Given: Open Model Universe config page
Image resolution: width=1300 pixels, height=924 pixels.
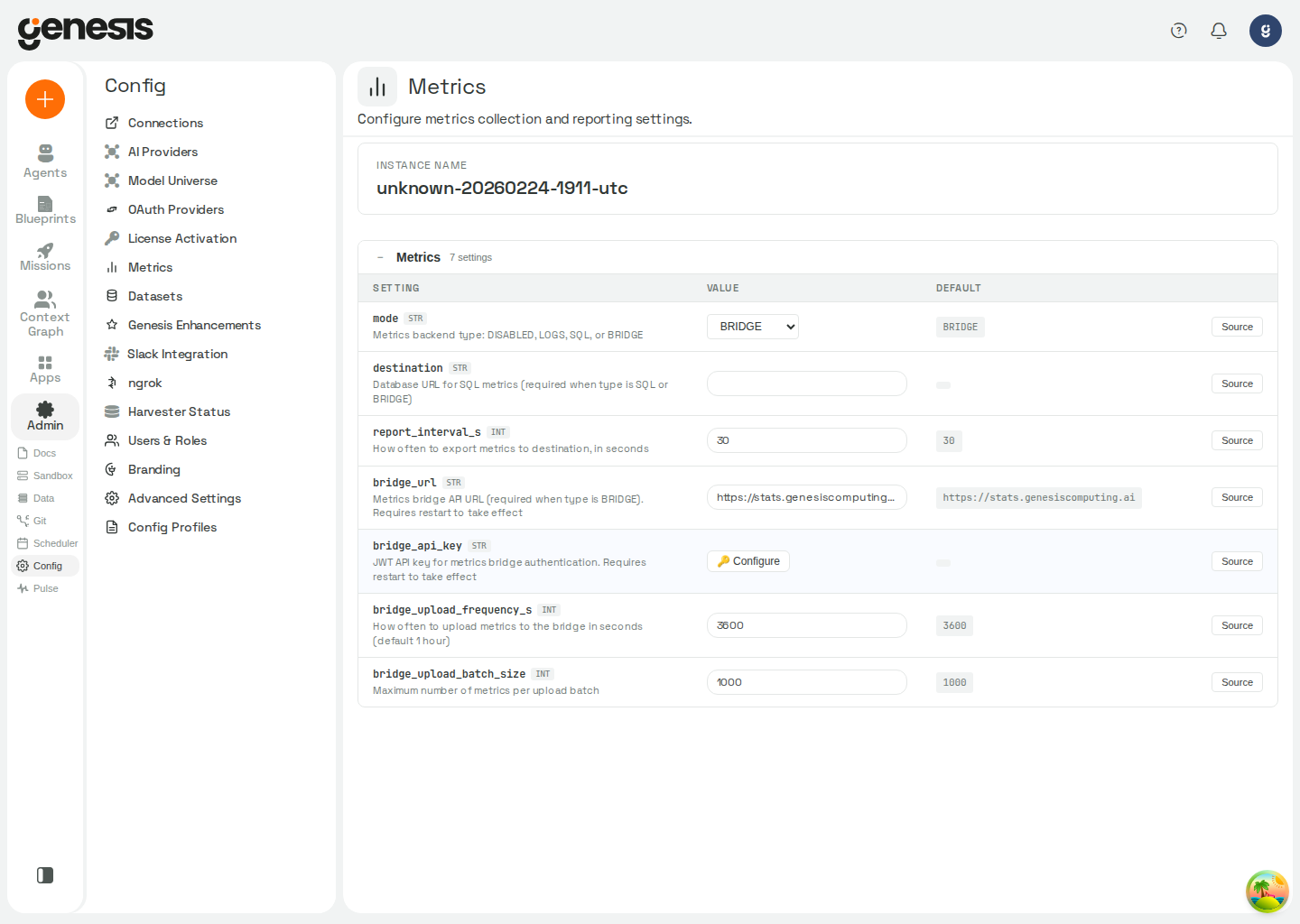Looking at the screenshot, I should pos(162,180).
